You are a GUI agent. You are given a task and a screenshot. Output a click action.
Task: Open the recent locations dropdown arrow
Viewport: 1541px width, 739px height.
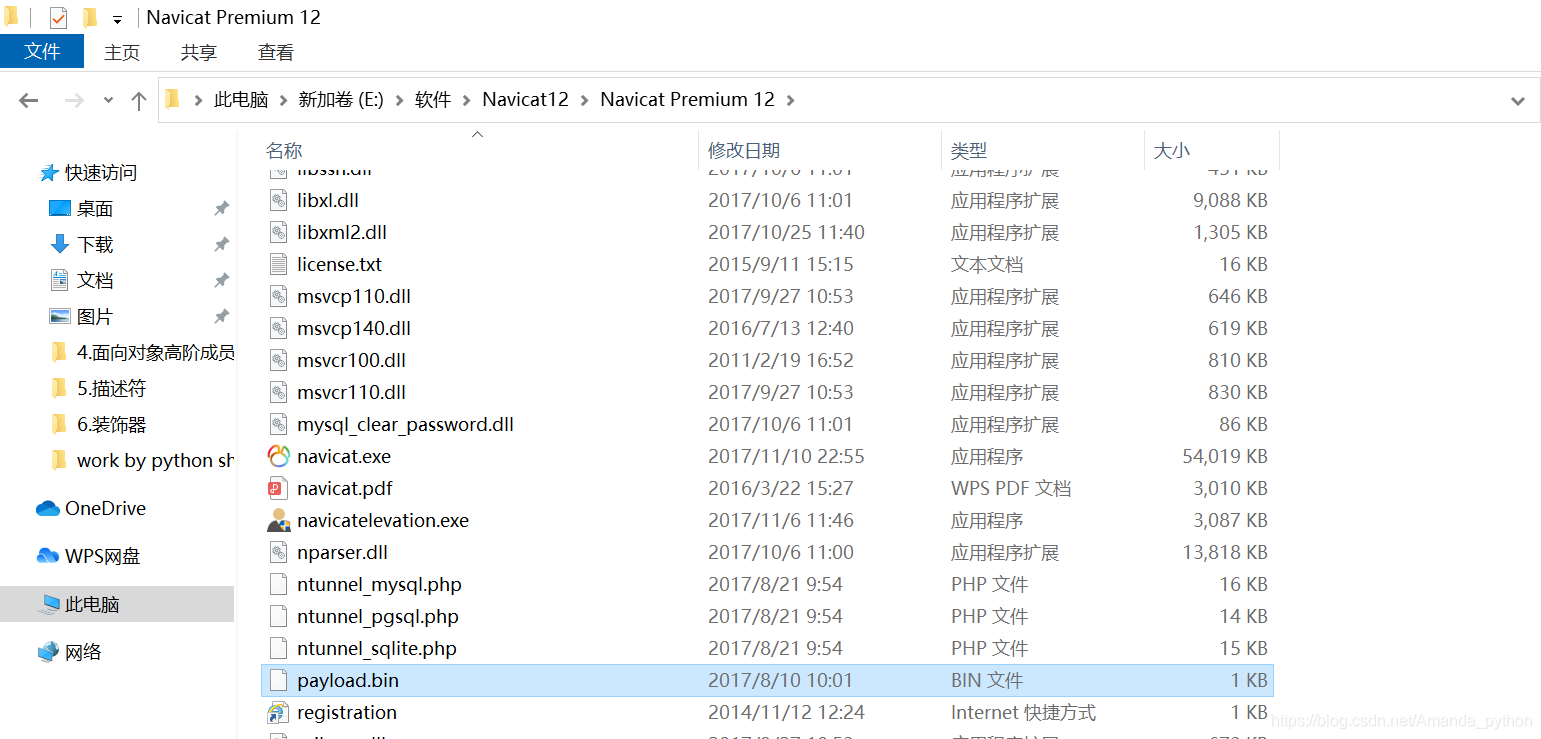click(108, 100)
